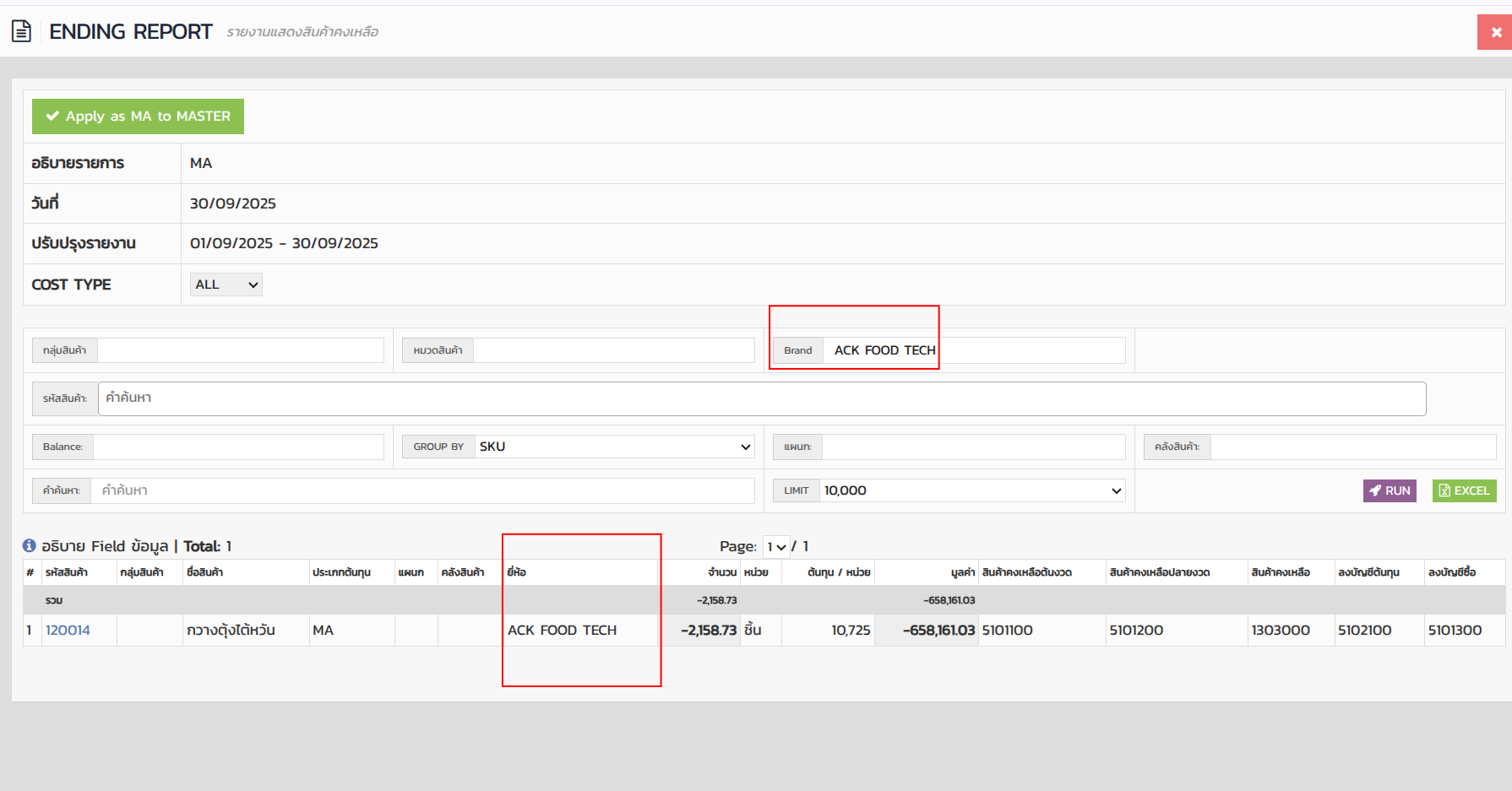Click the แผนก input field
Image resolution: width=1512 pixels, height=791 pixels.
coord(973,447)
